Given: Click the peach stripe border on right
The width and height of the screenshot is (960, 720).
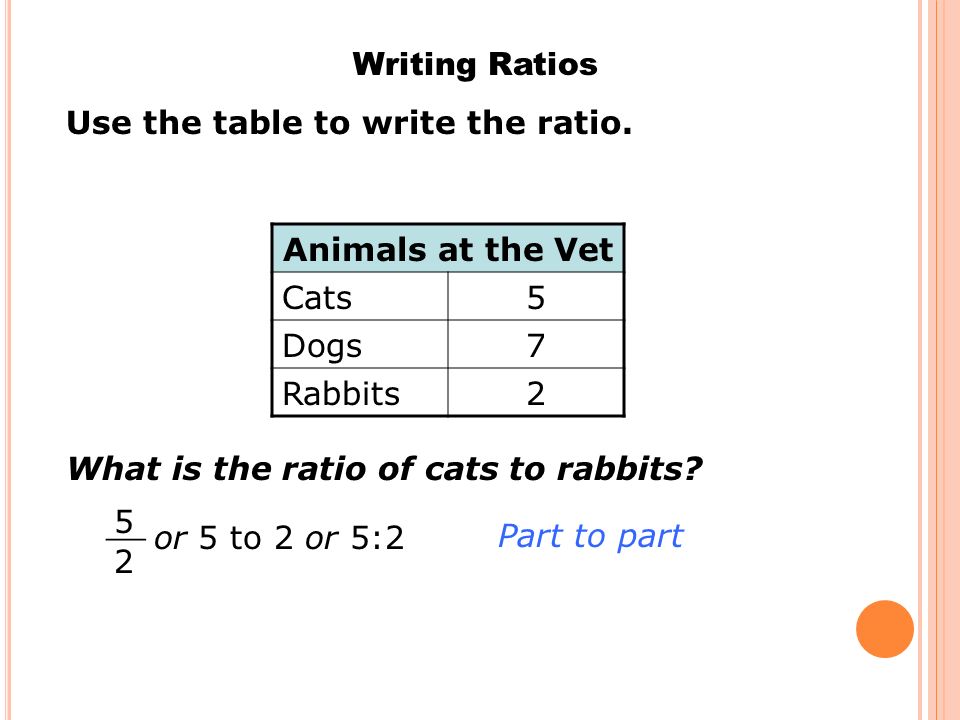Looking at the screenshot, I should pos(940,360).
